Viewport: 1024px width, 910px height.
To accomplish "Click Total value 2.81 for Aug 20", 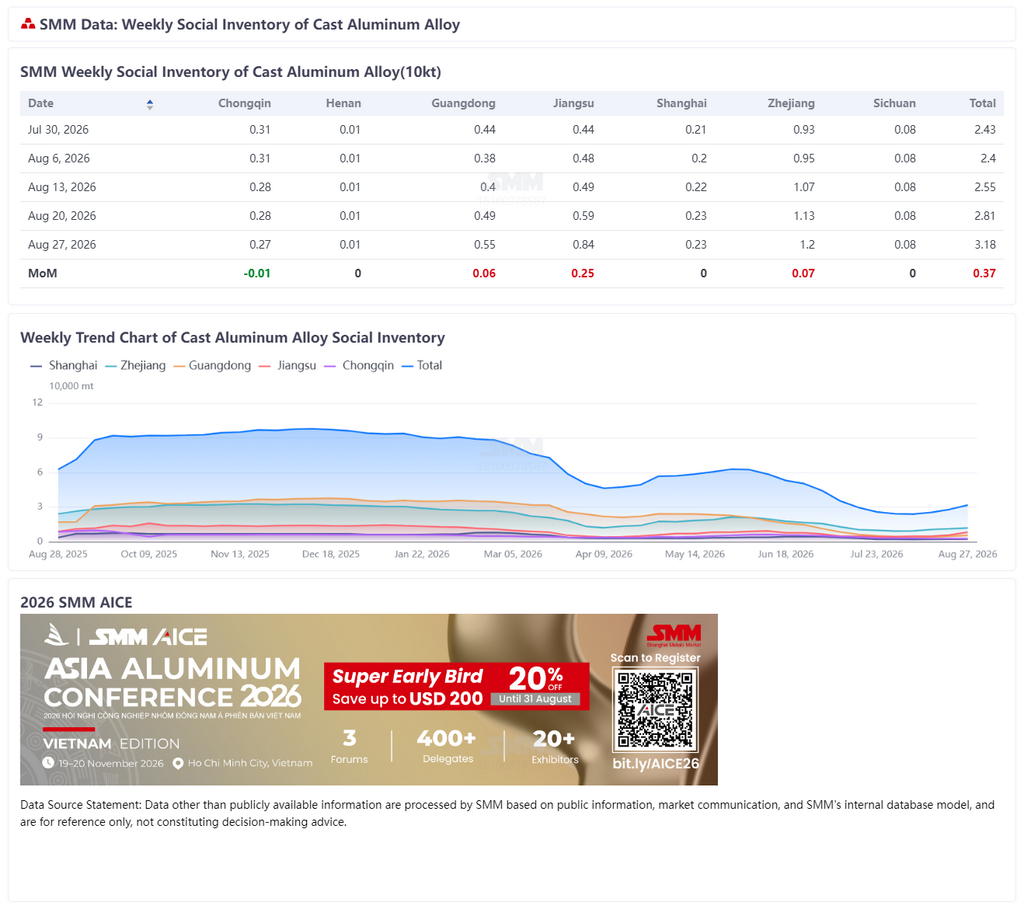I will [985, 216].
